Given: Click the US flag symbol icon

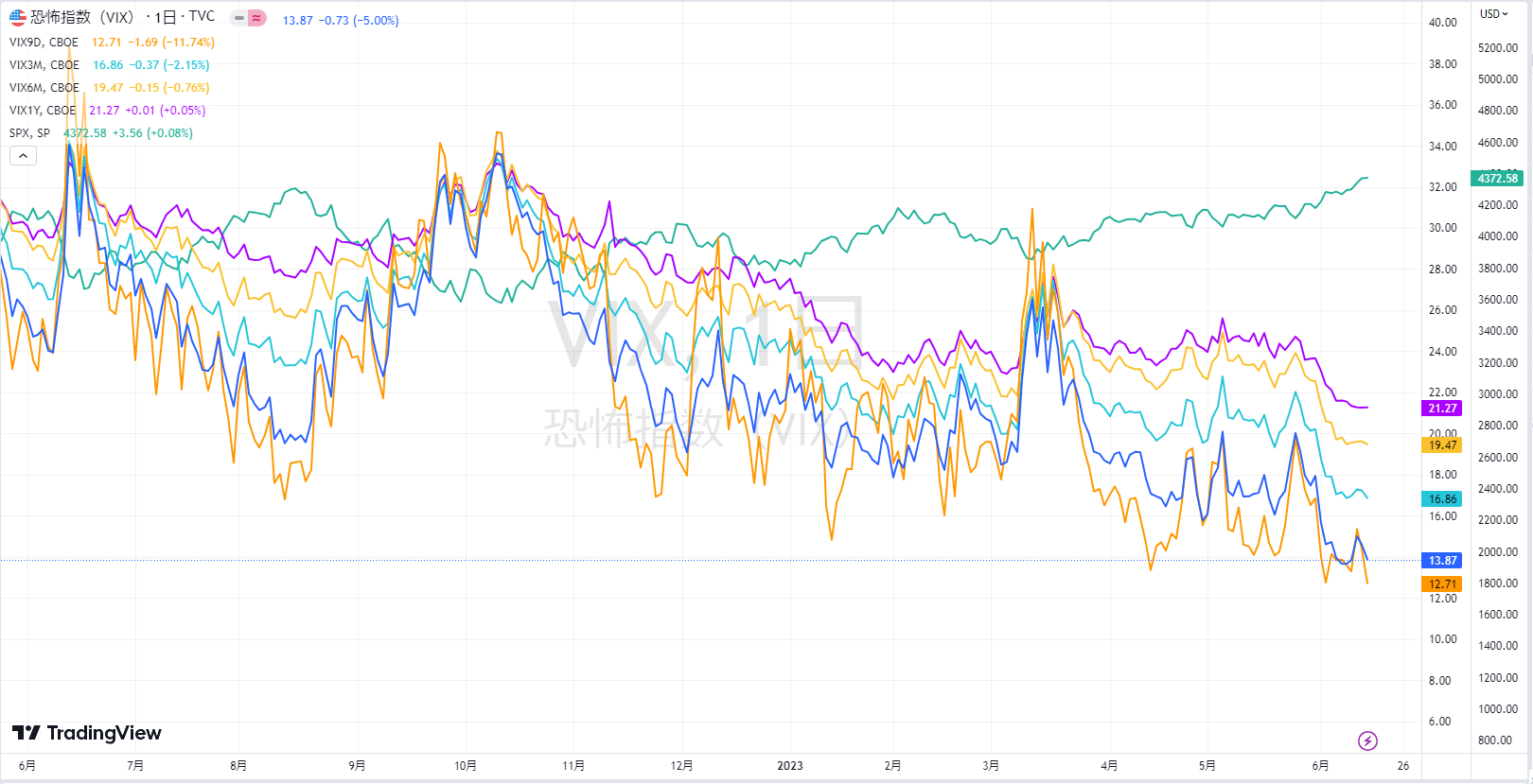Looking at the screenshot, I should coord(18,17).
